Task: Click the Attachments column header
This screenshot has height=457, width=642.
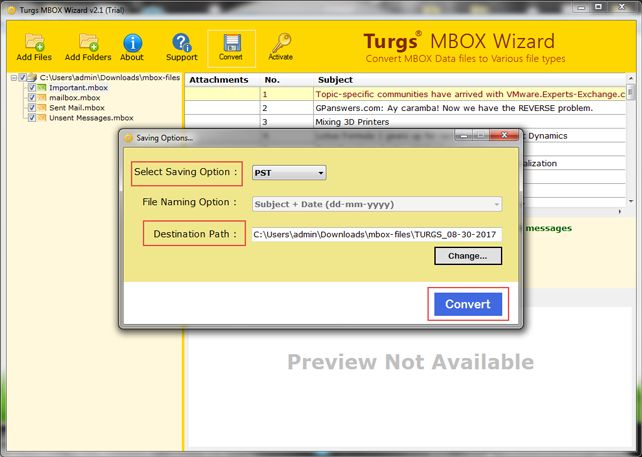Action: pos(222,80)
